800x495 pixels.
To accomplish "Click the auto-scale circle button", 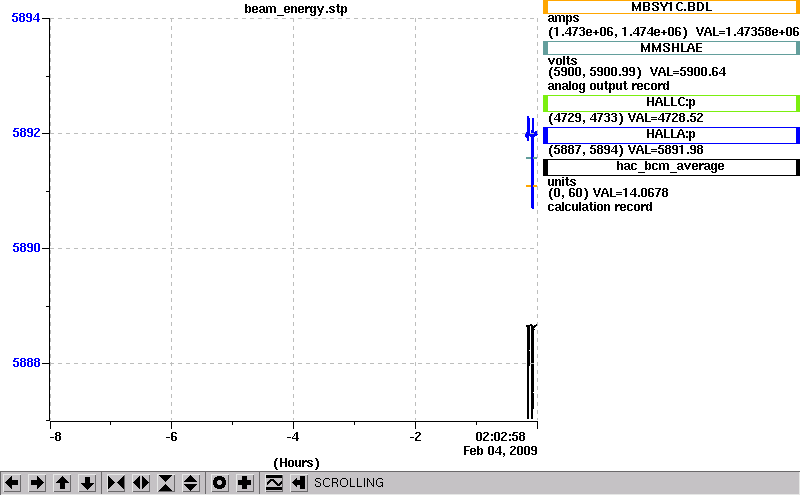I will click(x=220, y=483).
